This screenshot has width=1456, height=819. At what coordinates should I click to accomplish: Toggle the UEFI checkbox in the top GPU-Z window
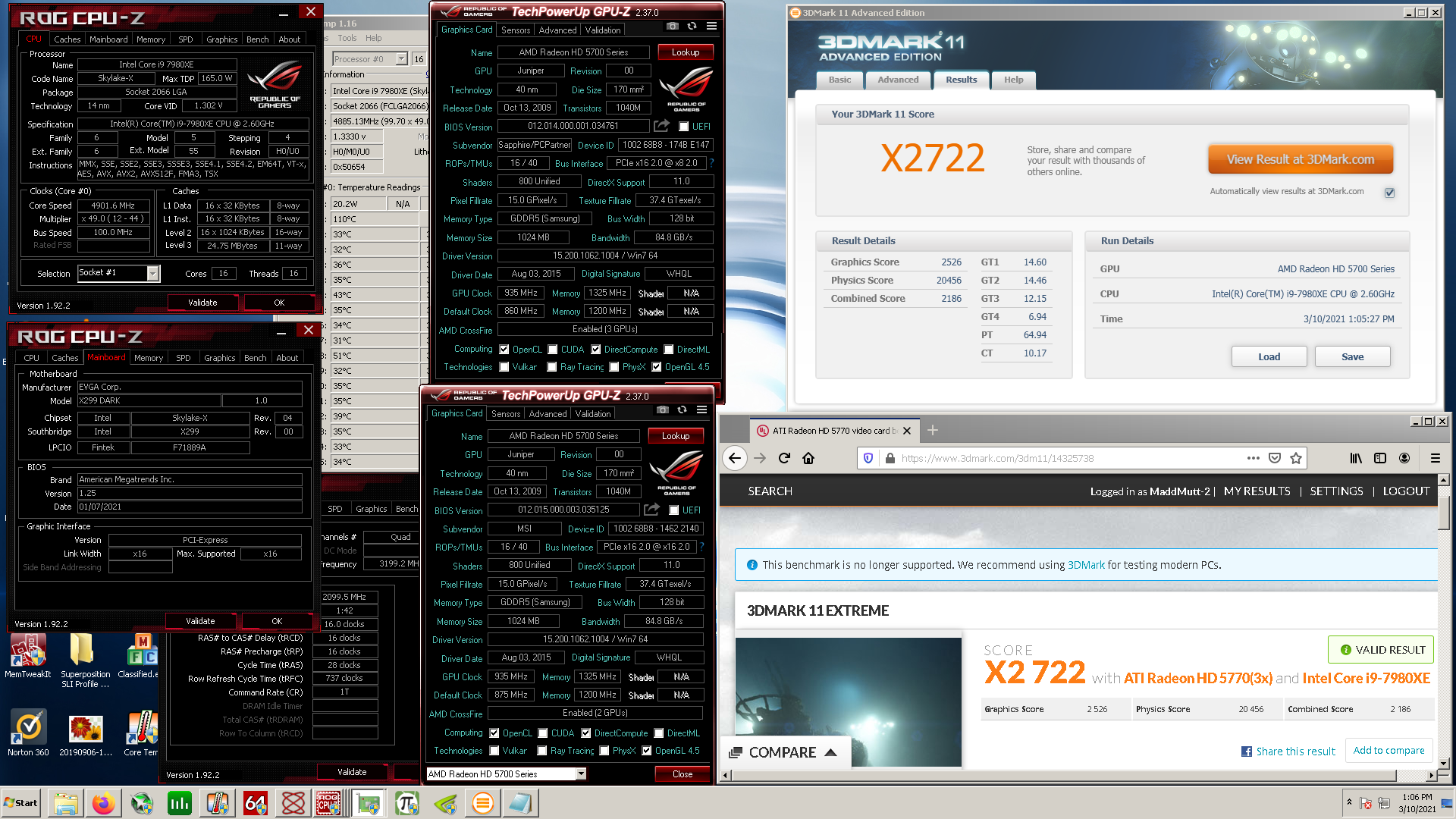[684, 127]
